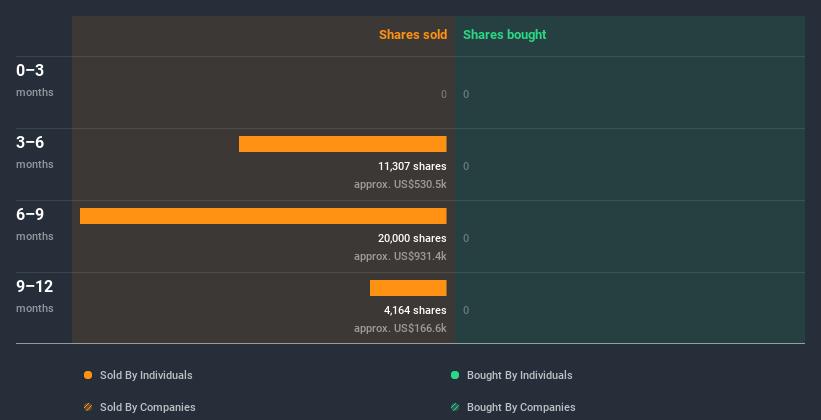Click the 6–9 months row label

(x=35, y=224)
